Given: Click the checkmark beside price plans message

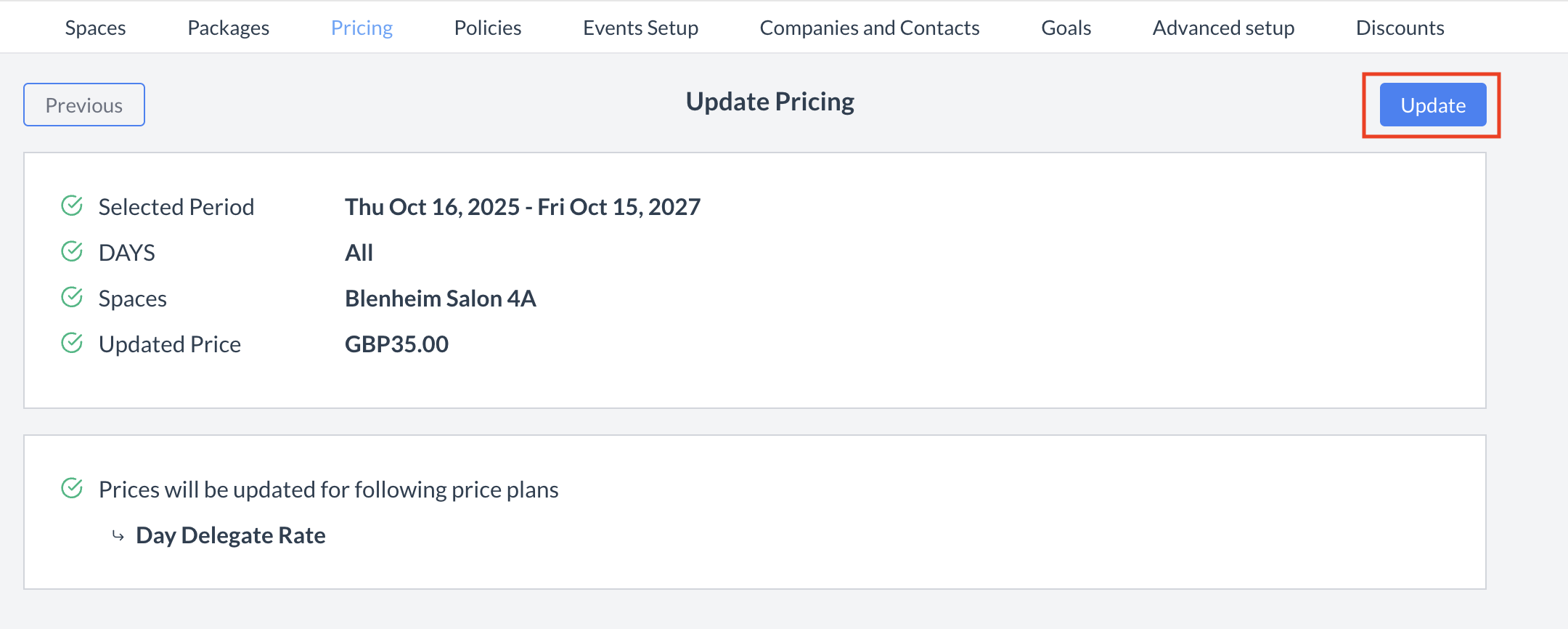Looking at the screenshot, I should pyautogui.click(x=71, y=488).
